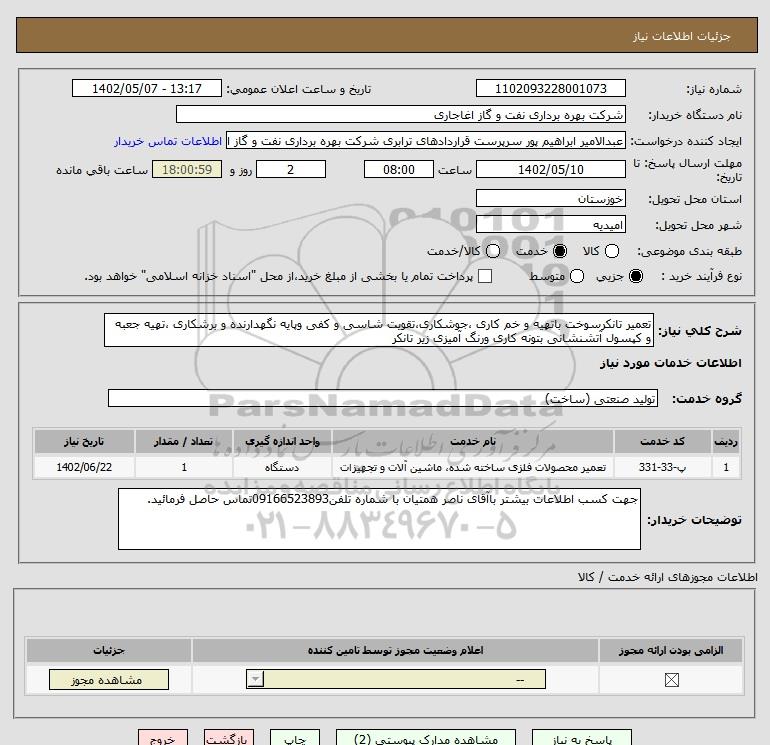Click the شماره نیاز number field
Image resolution: width=770 pixels, height=745 pixels.
[x=550, y=89]
